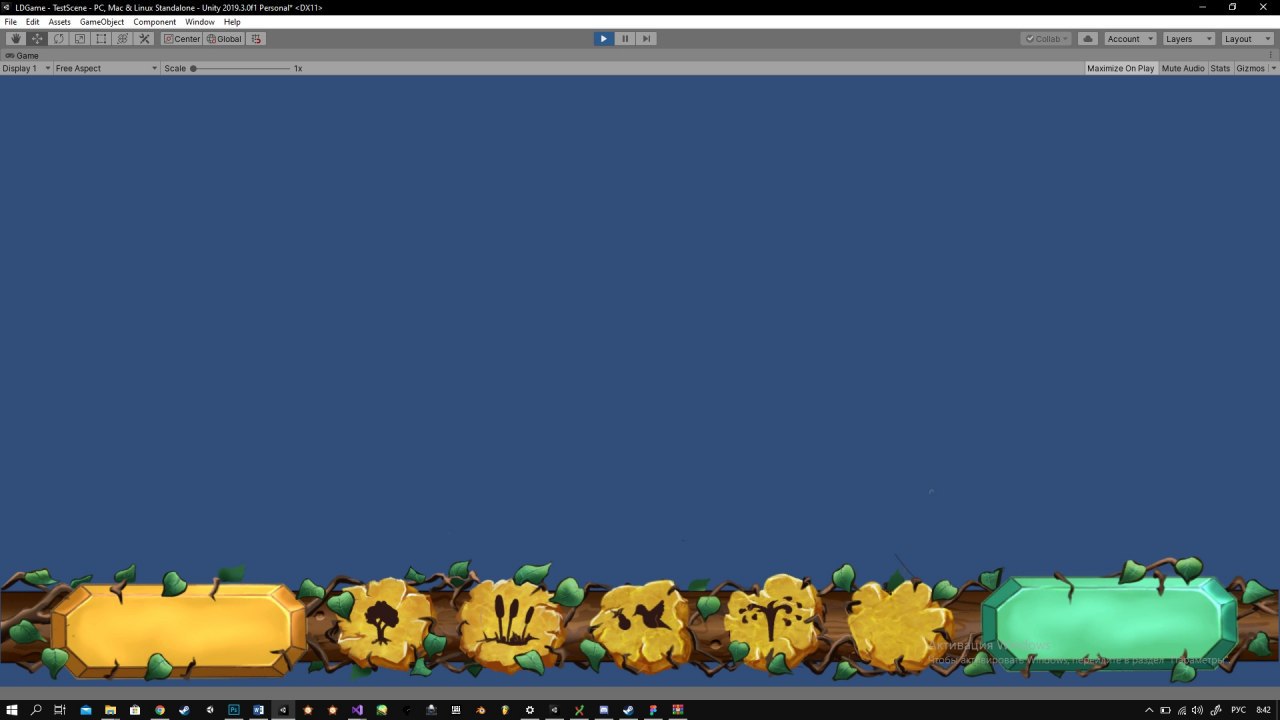Select the Scale tool

pos(80,39)
